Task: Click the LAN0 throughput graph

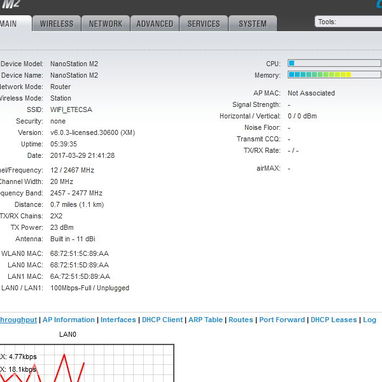Action: click(x=87, y=363)
